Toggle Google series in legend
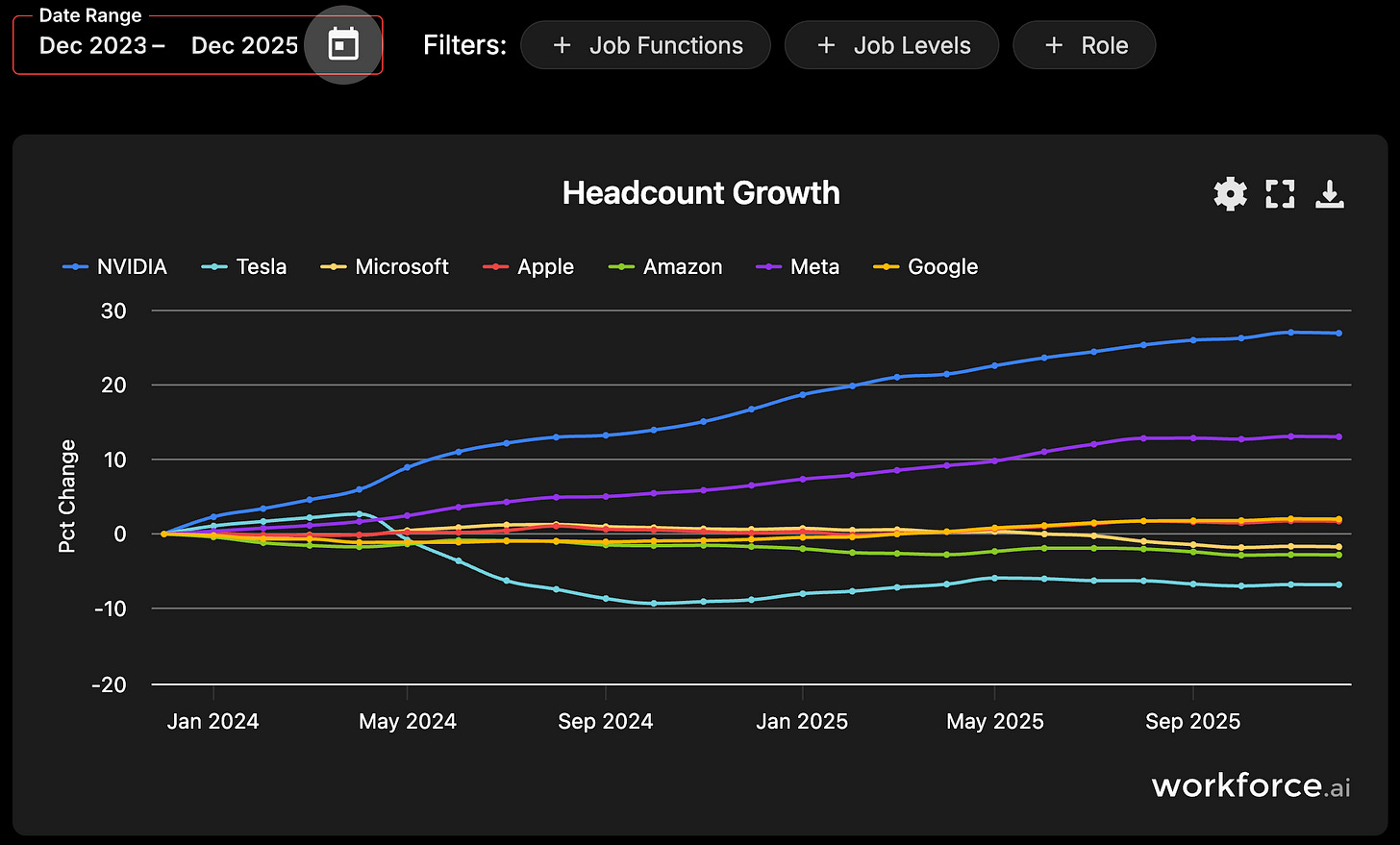 click(x=926, y=267)
